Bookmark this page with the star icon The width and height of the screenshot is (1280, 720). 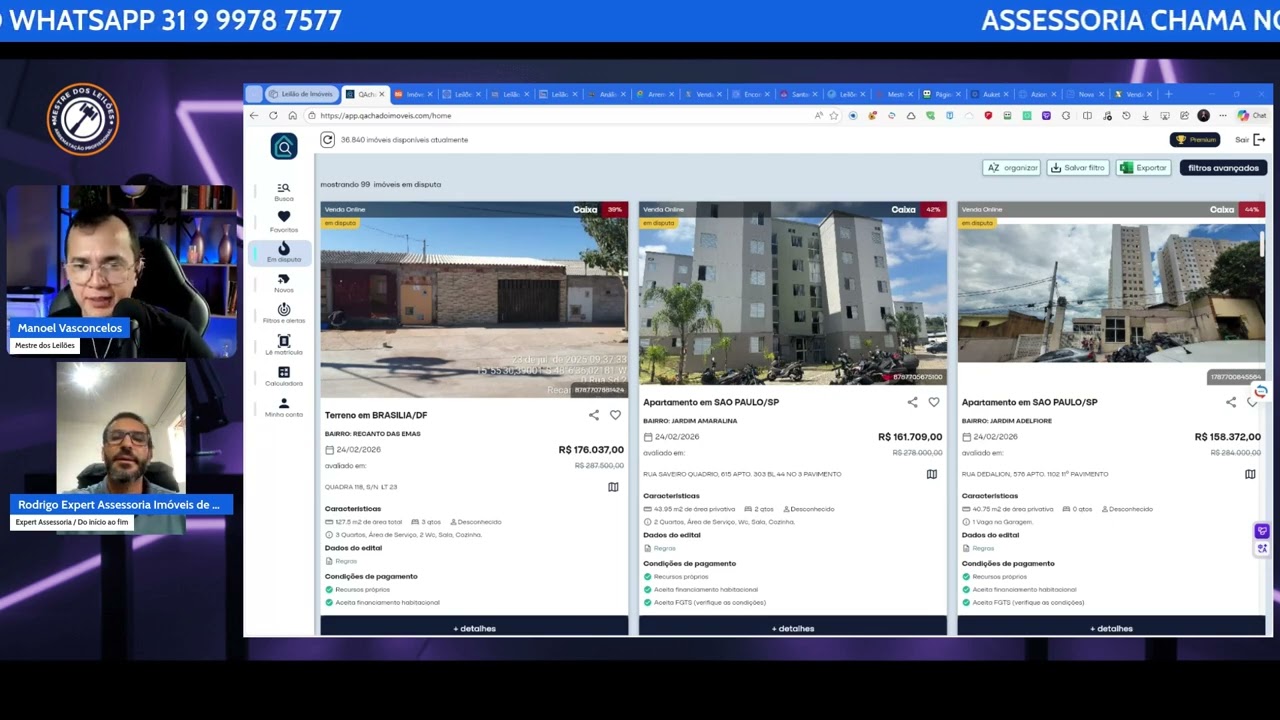(834, 116)
